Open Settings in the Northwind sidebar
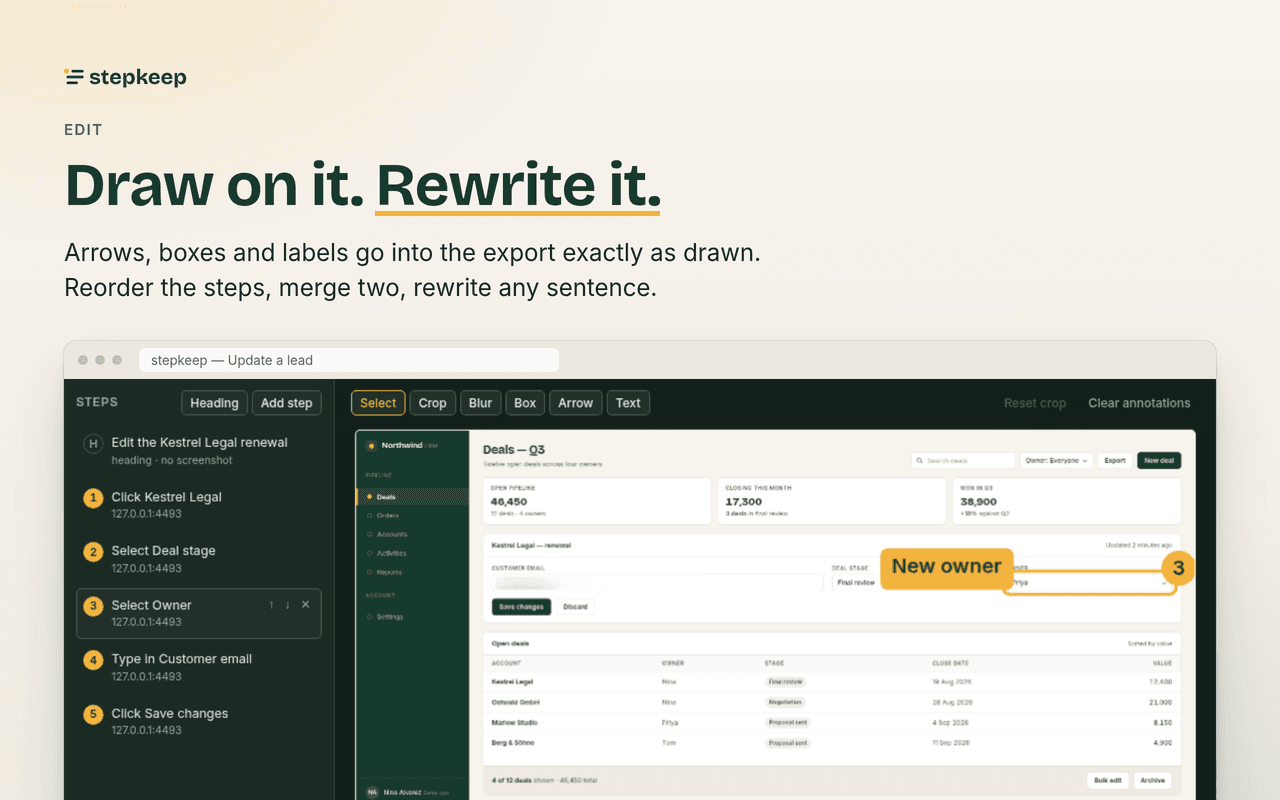1280x800 pixels. [412, 617]
